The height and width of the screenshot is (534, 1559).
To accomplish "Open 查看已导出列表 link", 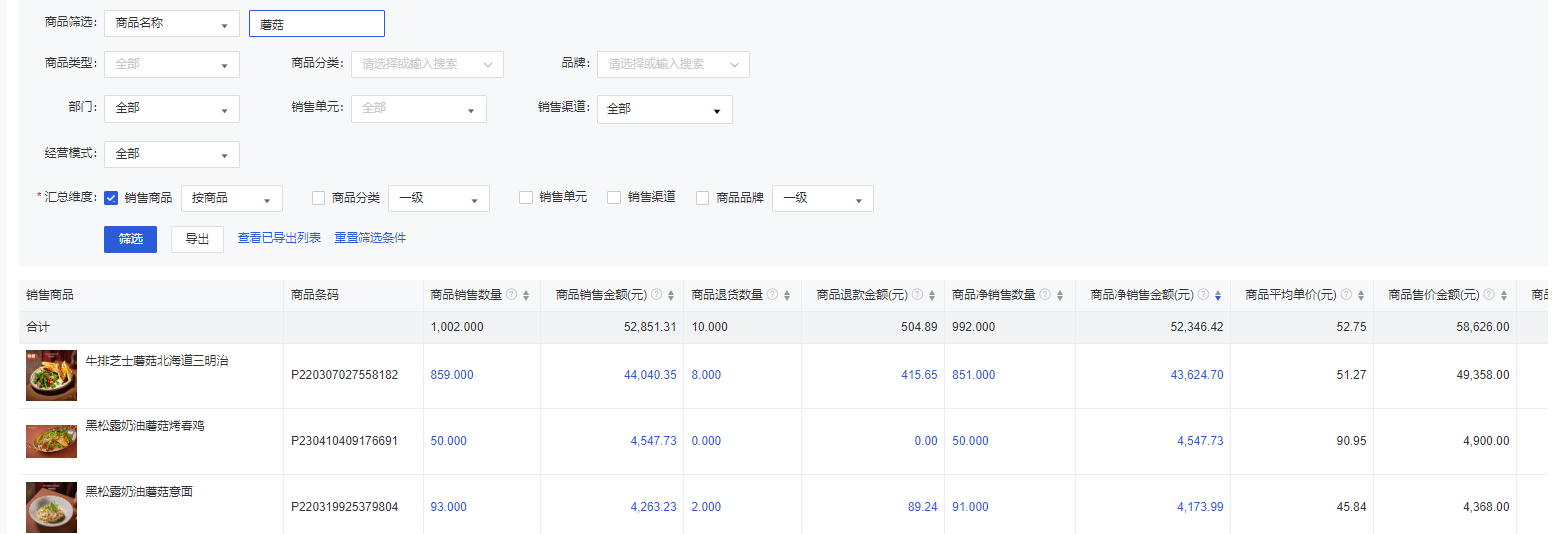I will tap(279, 238).
